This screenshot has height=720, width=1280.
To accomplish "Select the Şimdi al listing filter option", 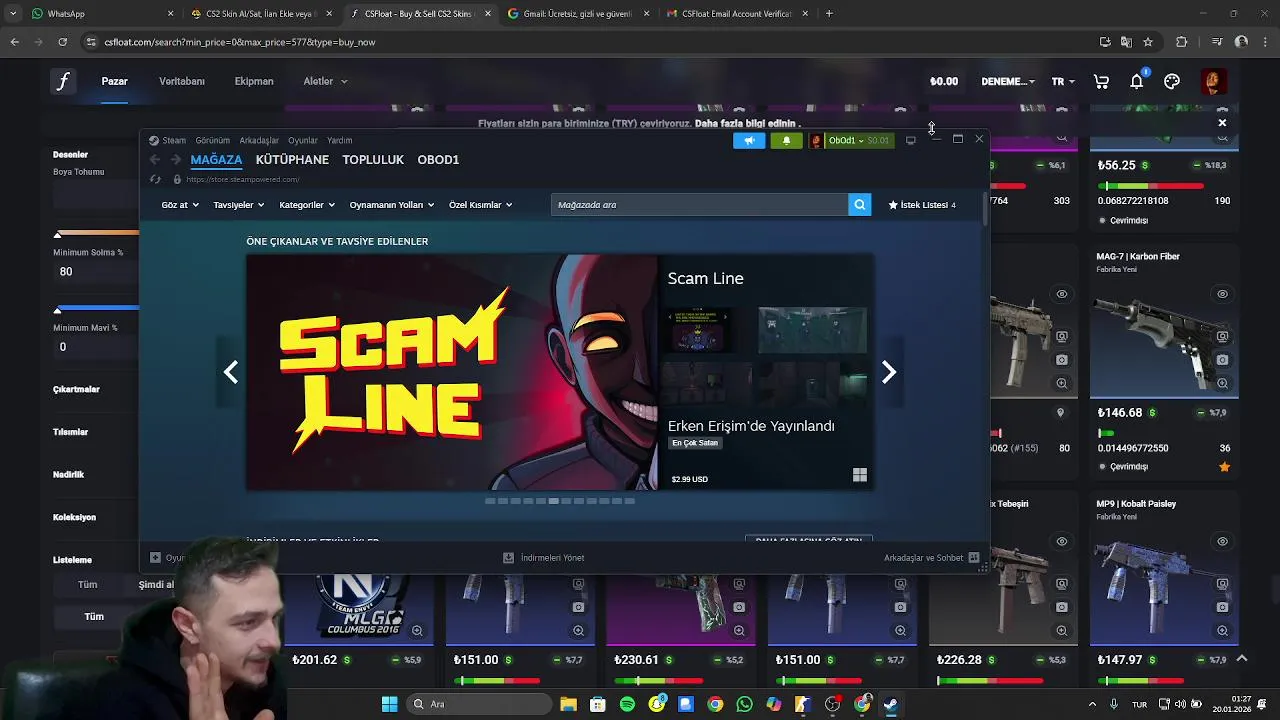I will pyautogui.click(x=156, y=585).
